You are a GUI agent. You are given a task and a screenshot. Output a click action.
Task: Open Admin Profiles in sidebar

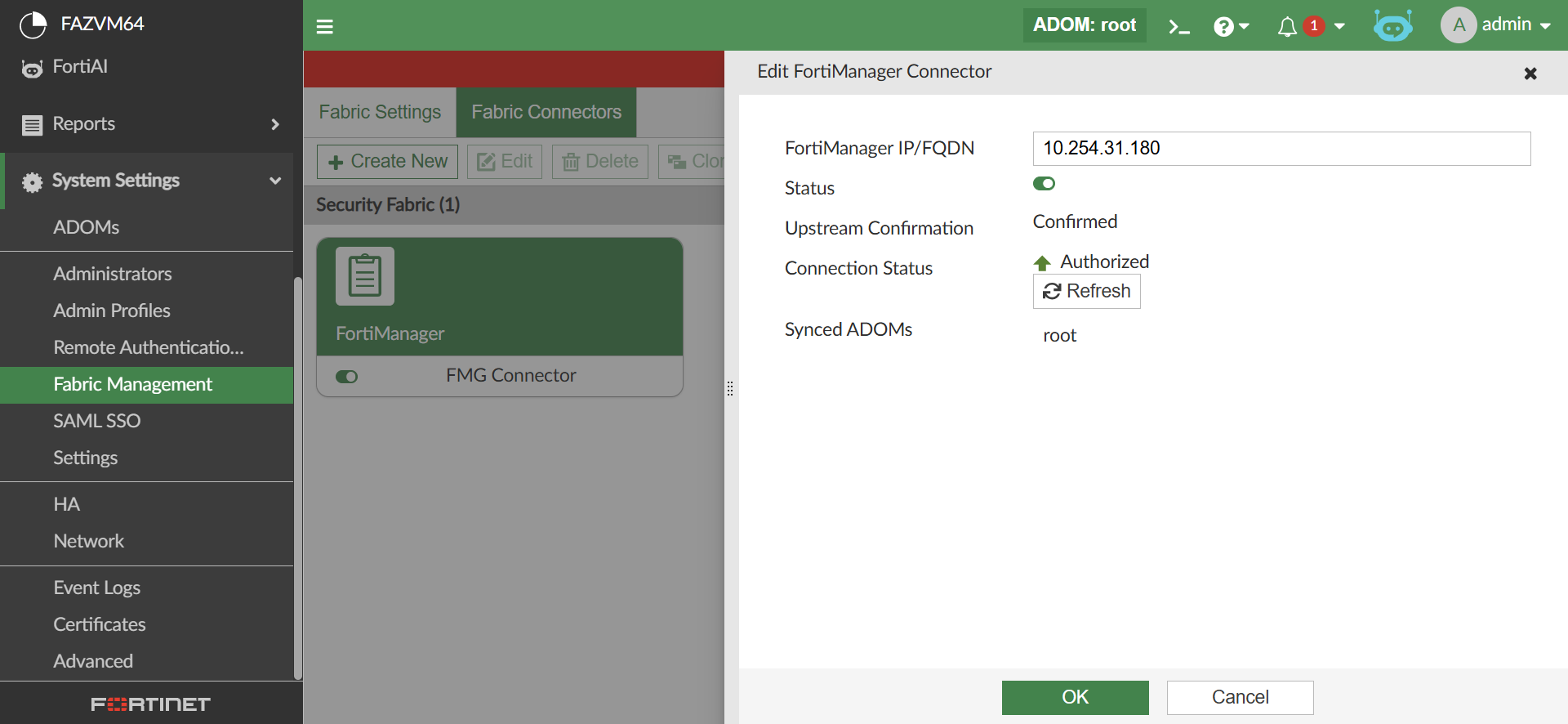pos(112,311)
